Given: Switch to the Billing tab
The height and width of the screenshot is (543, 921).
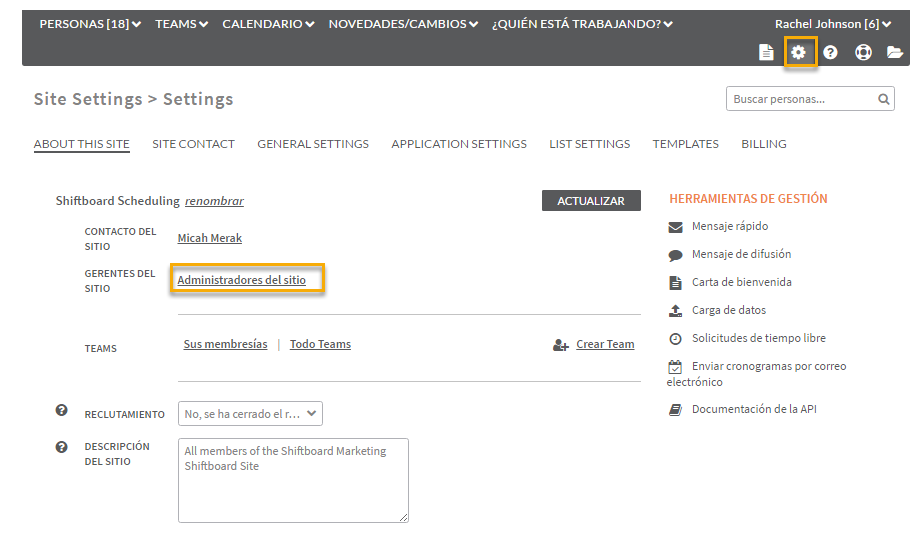Looking at the screenshot, I should pyautogui.click(x=764, y=144).
